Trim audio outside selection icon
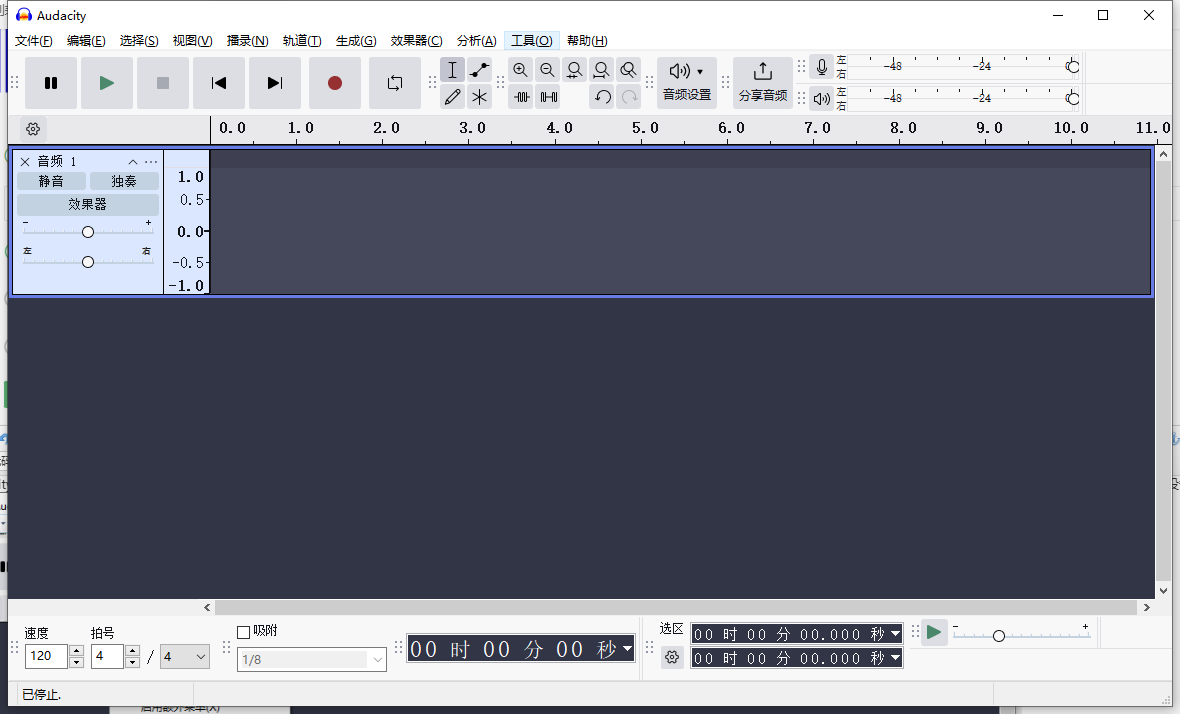 [522, 97]
